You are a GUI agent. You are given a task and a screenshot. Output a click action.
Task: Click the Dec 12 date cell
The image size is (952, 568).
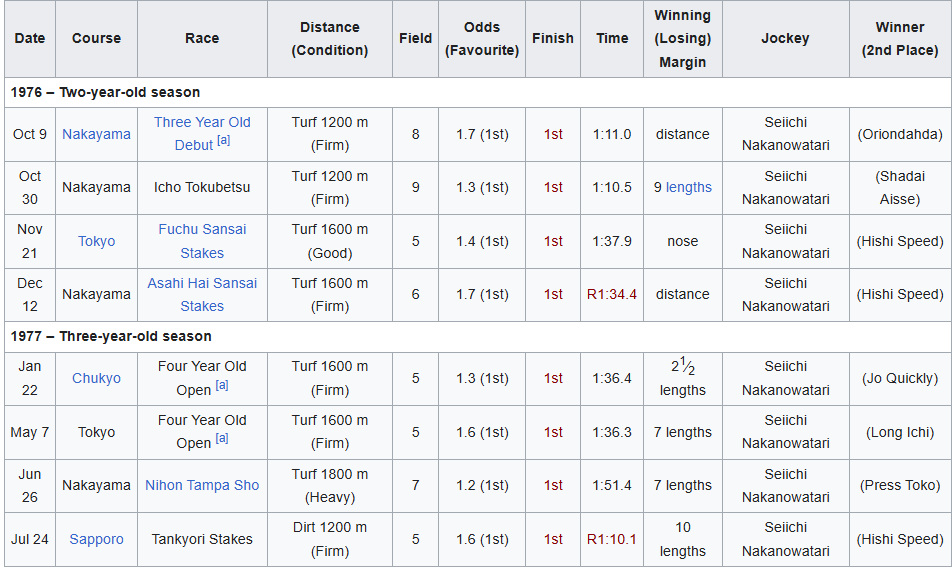[30, 295]
